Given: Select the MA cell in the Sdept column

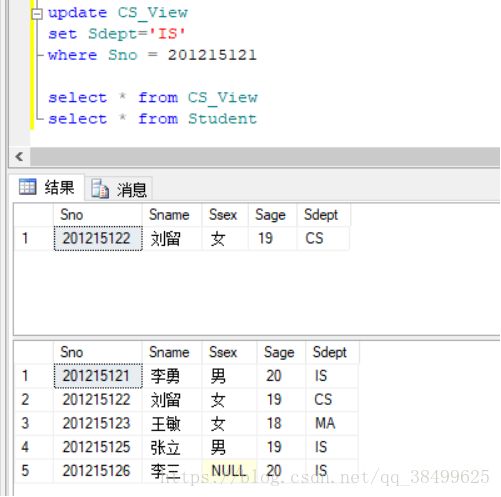Looking at the screenshot, I should pos(332,424).
